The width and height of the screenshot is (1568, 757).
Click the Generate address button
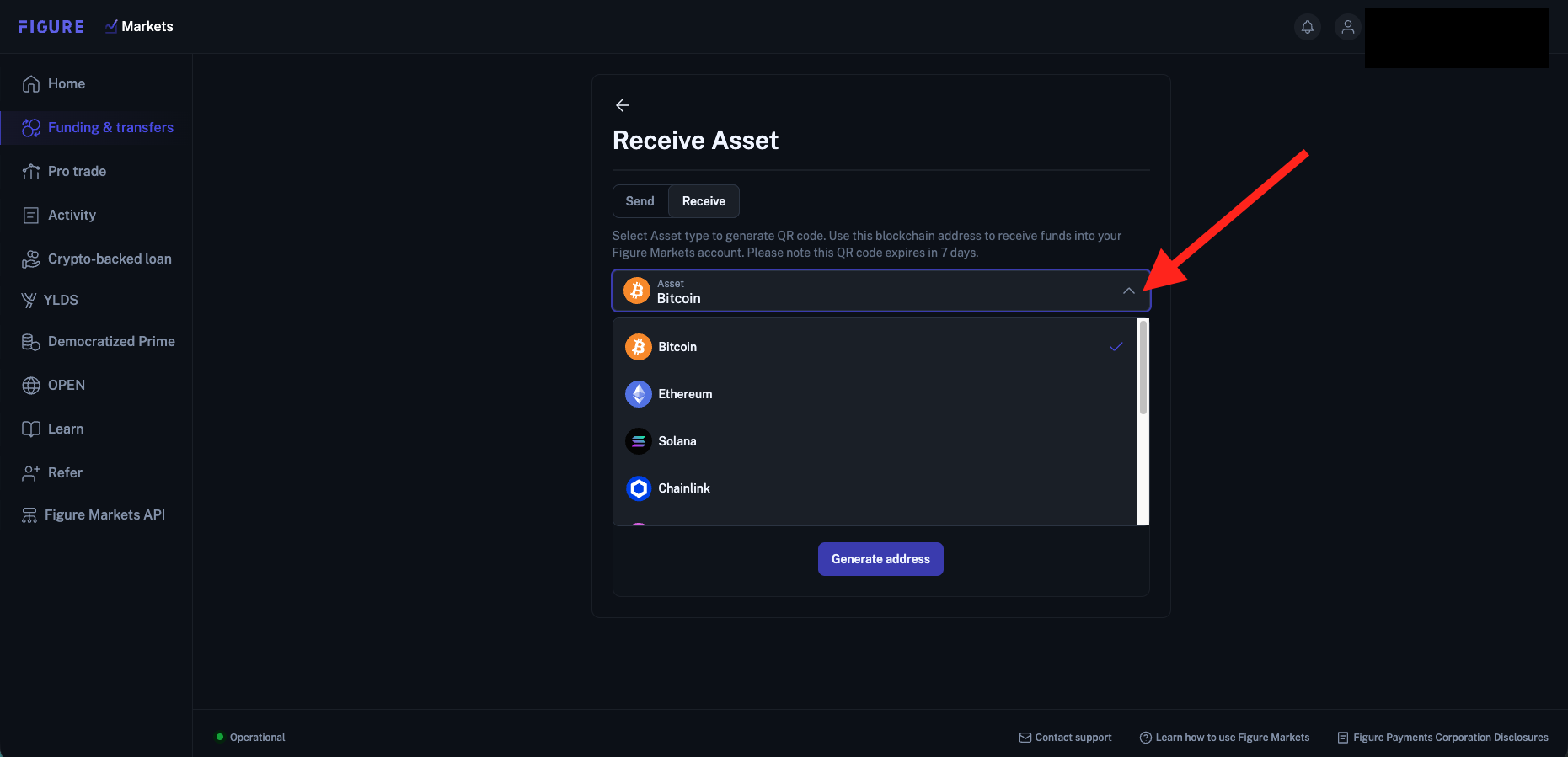click(880, 559)
